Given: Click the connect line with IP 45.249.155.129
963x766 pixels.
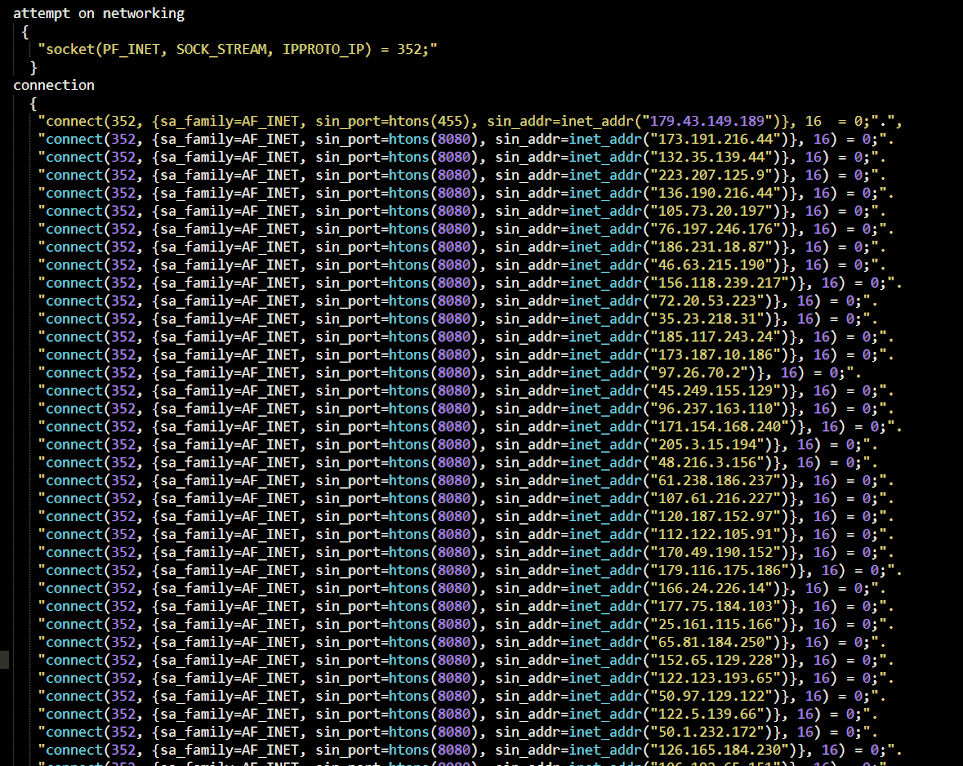Looking at the screenshot, I should (466, 391).
